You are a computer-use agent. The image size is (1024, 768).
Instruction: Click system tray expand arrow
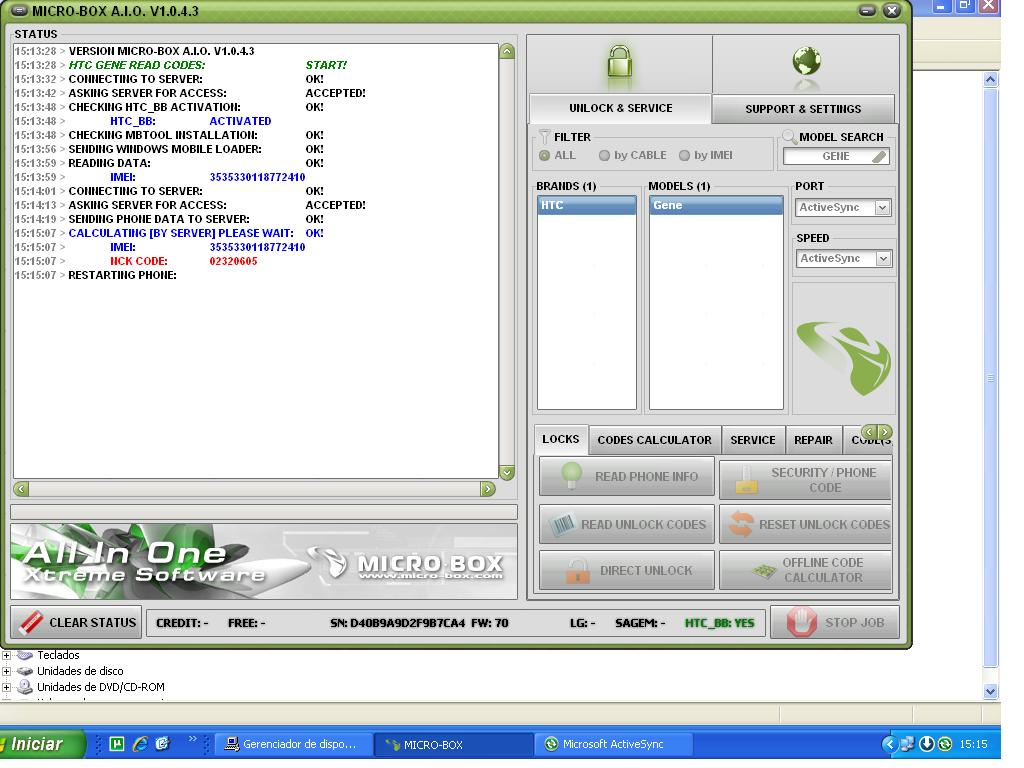tap(889, 744)
